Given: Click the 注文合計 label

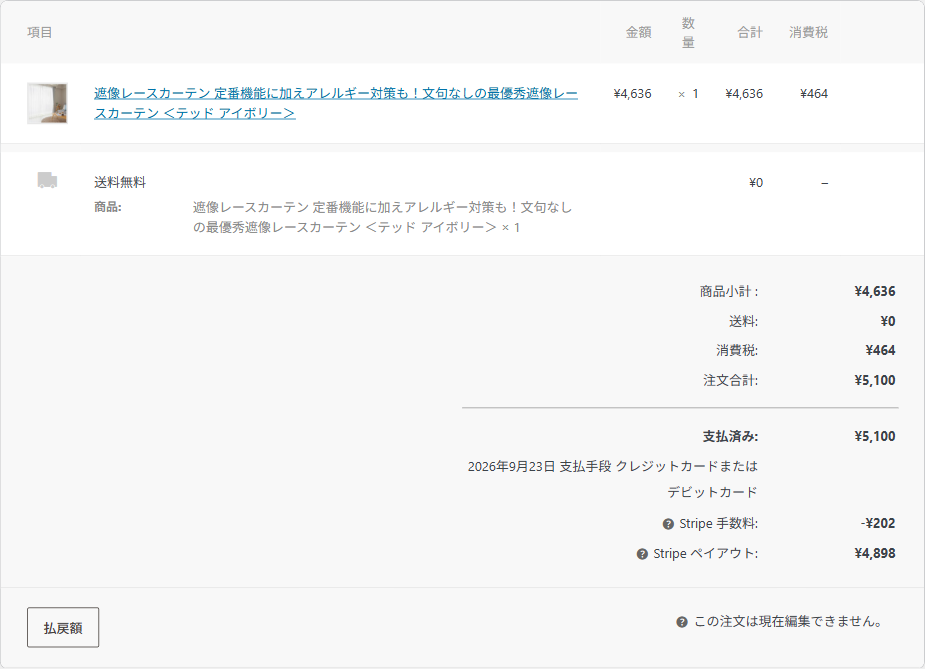Looking at the screenshot, I should pos(730,381).
